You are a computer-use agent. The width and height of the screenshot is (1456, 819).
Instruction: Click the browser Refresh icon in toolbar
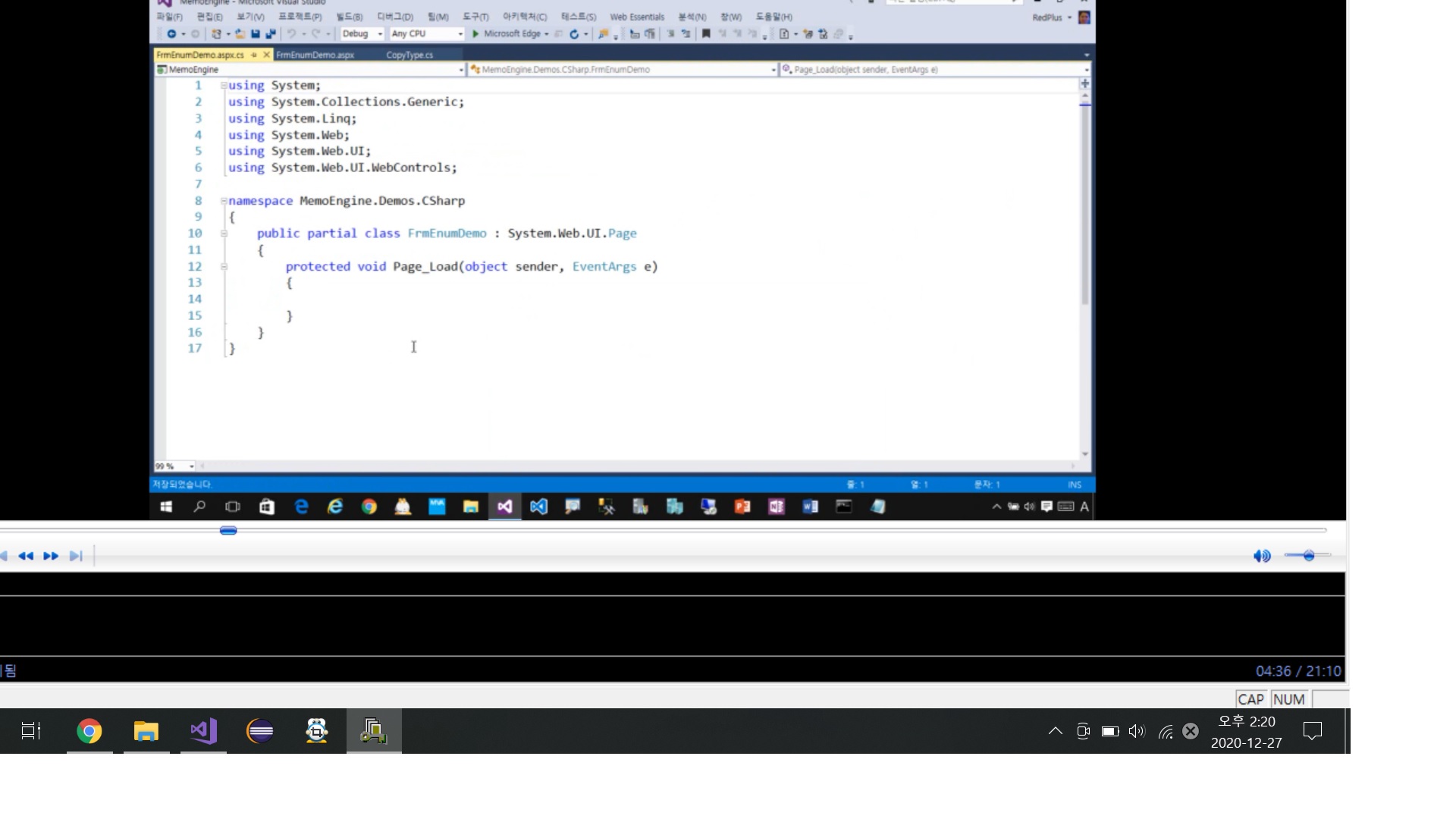[x=574, y=34]
